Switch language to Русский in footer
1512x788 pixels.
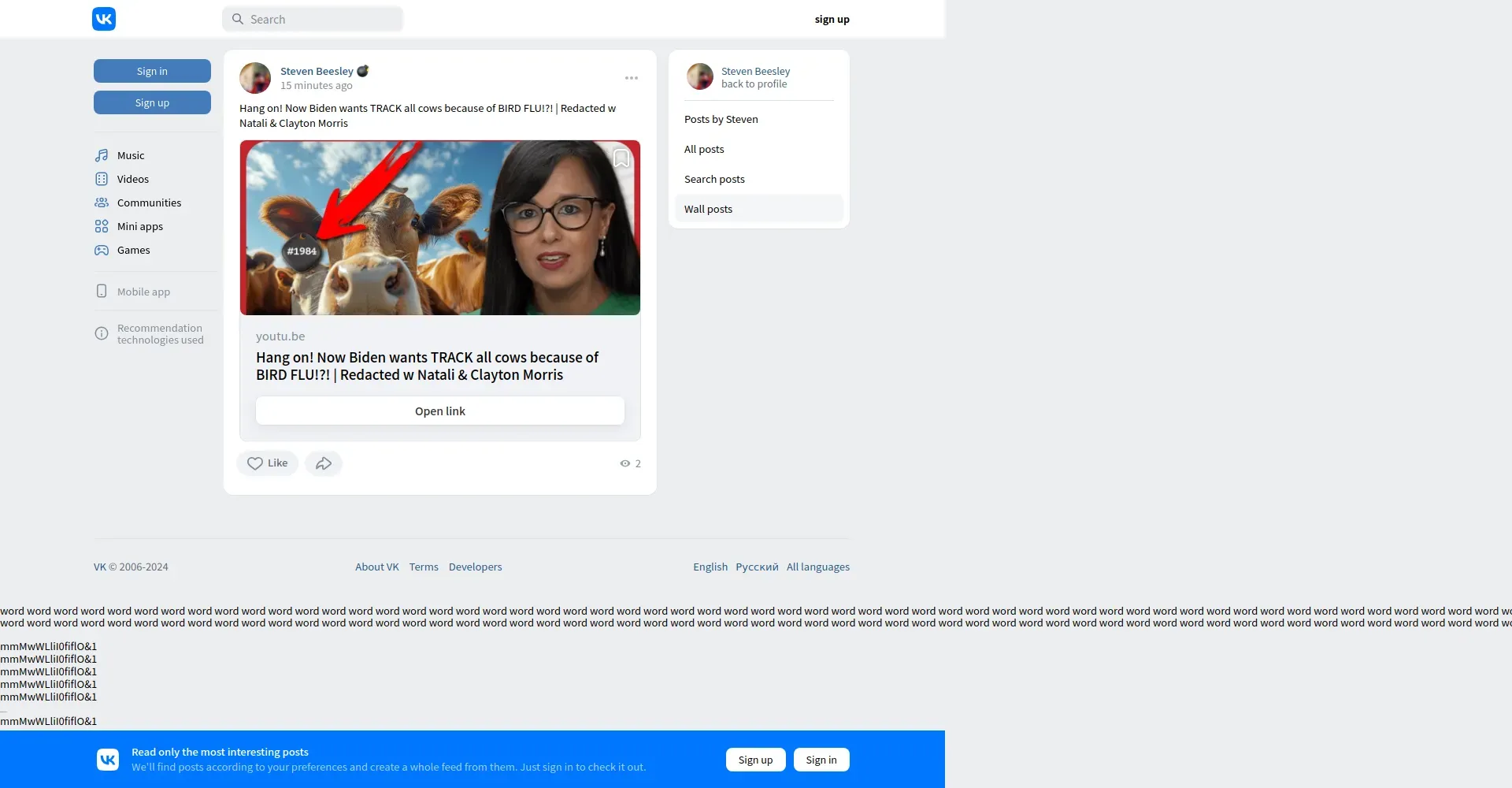(x=757, y=567)
